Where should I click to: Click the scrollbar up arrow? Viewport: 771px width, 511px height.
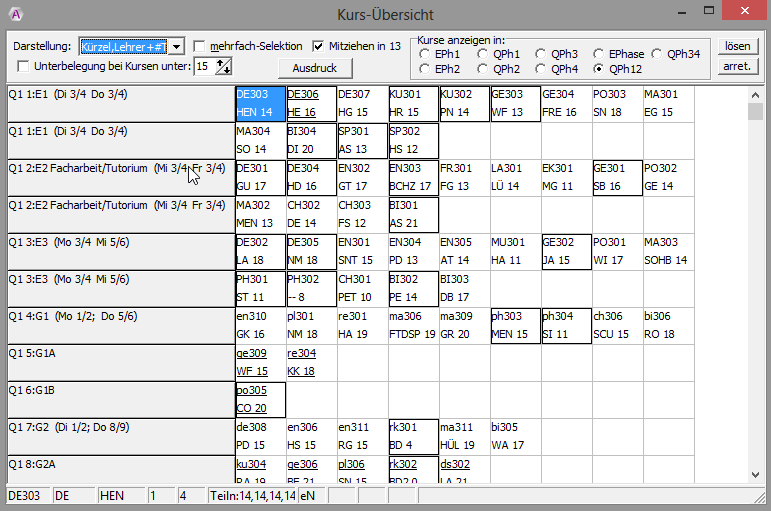(755, 94)
